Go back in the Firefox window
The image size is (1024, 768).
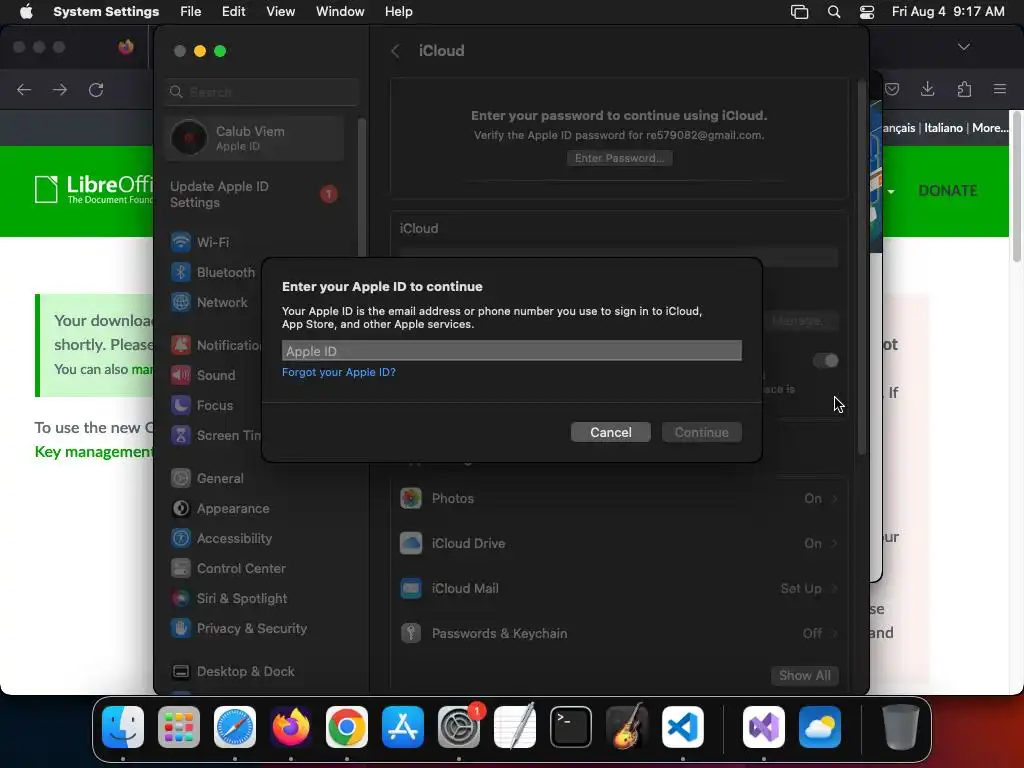[24, 89]
